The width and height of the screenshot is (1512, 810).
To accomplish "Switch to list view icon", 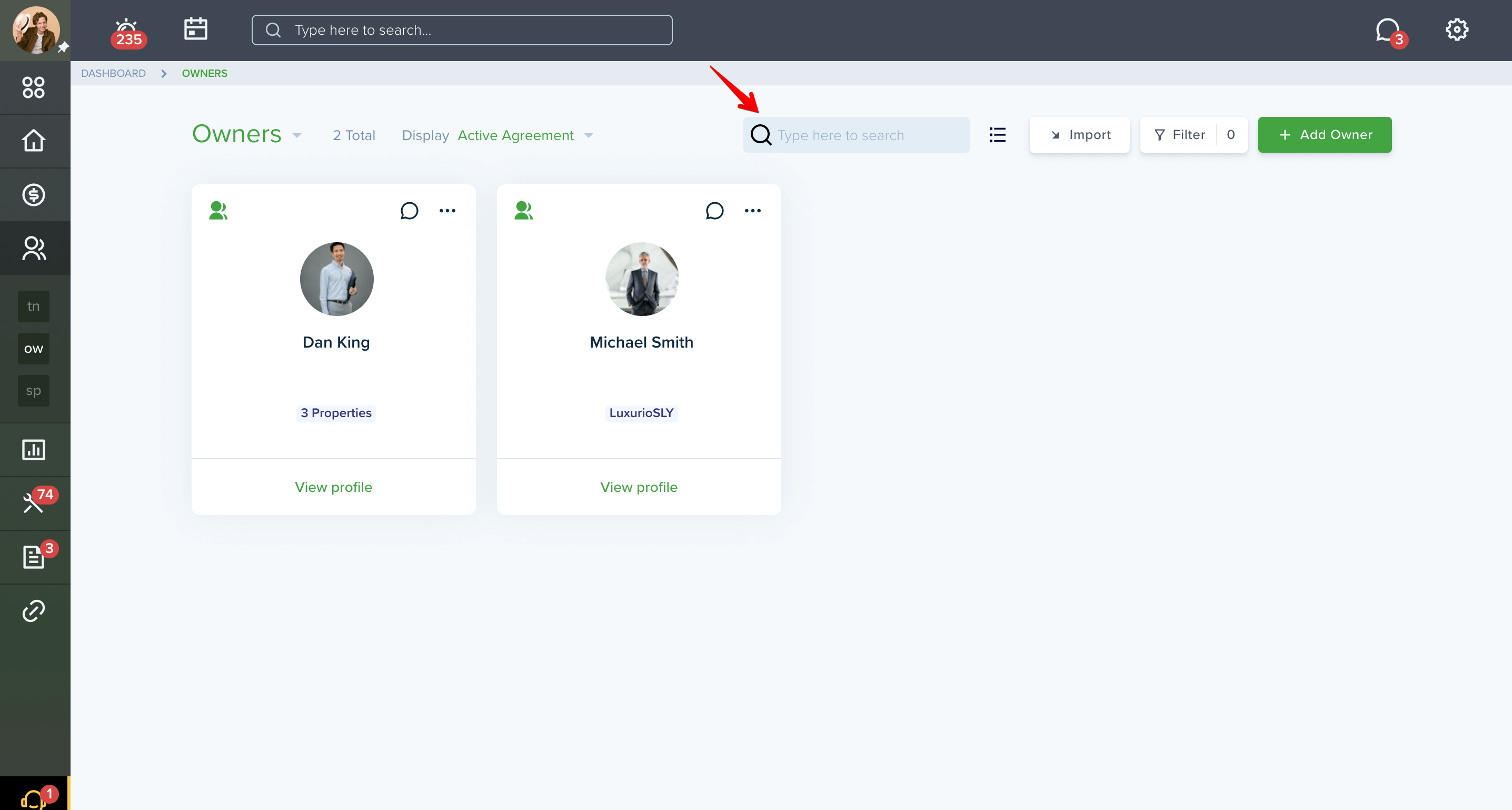I will coord(997,134).
